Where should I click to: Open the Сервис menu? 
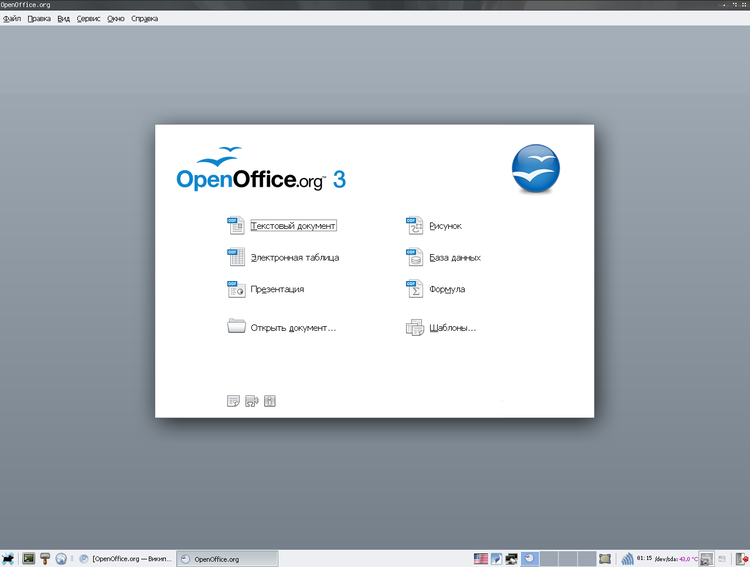[88, 19]
